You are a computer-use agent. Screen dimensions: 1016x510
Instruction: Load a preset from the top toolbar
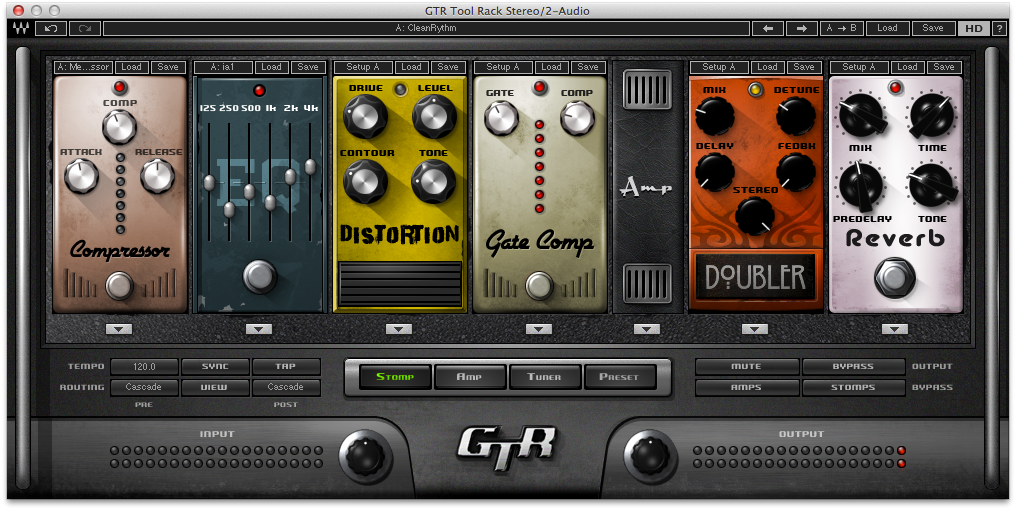(887, 29)
